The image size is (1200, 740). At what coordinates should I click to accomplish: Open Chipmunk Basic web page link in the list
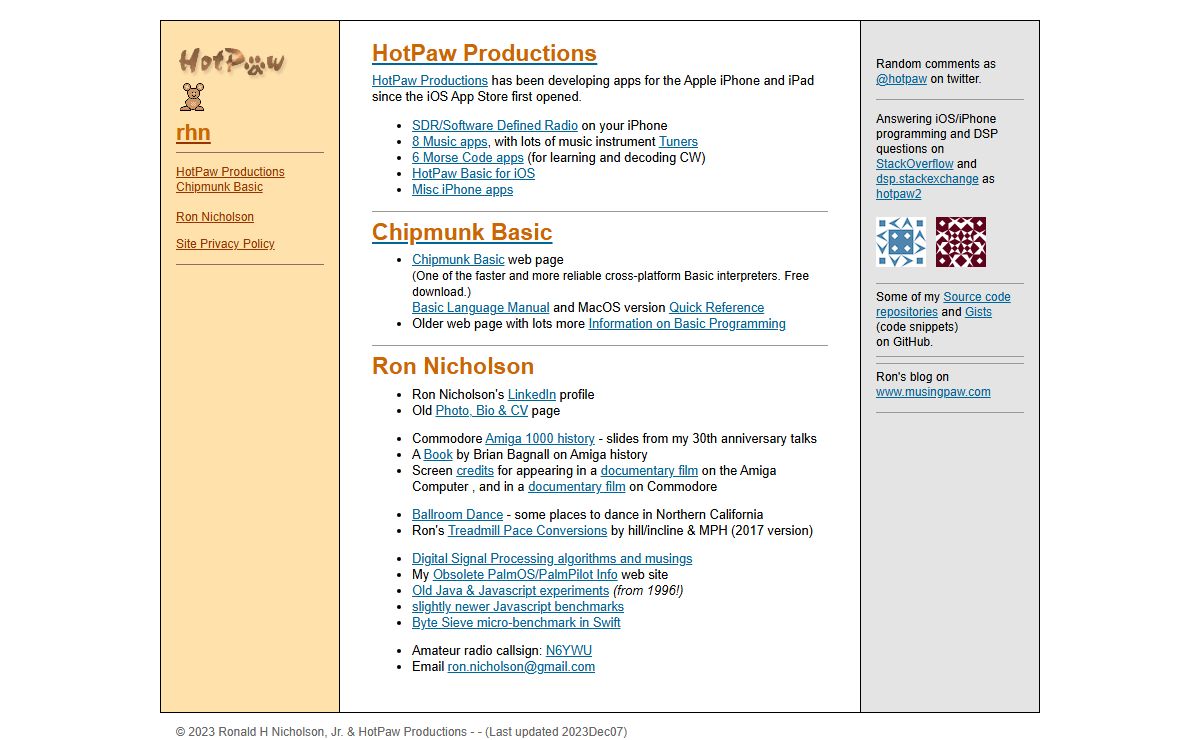tap(458, 260)
